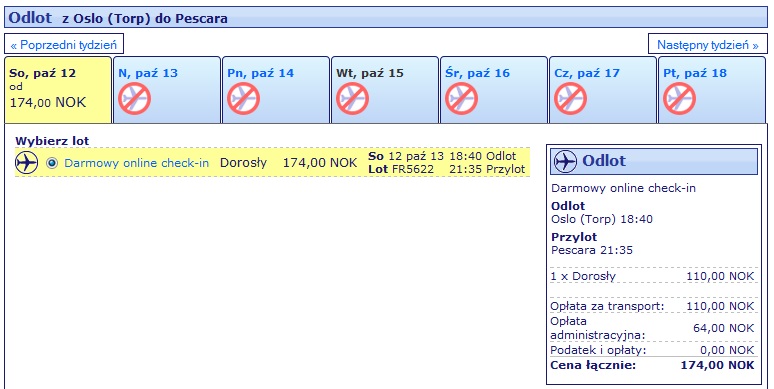
Task: Open Darmowy online check-in link in flight row
Action: [x=137, y=163]
